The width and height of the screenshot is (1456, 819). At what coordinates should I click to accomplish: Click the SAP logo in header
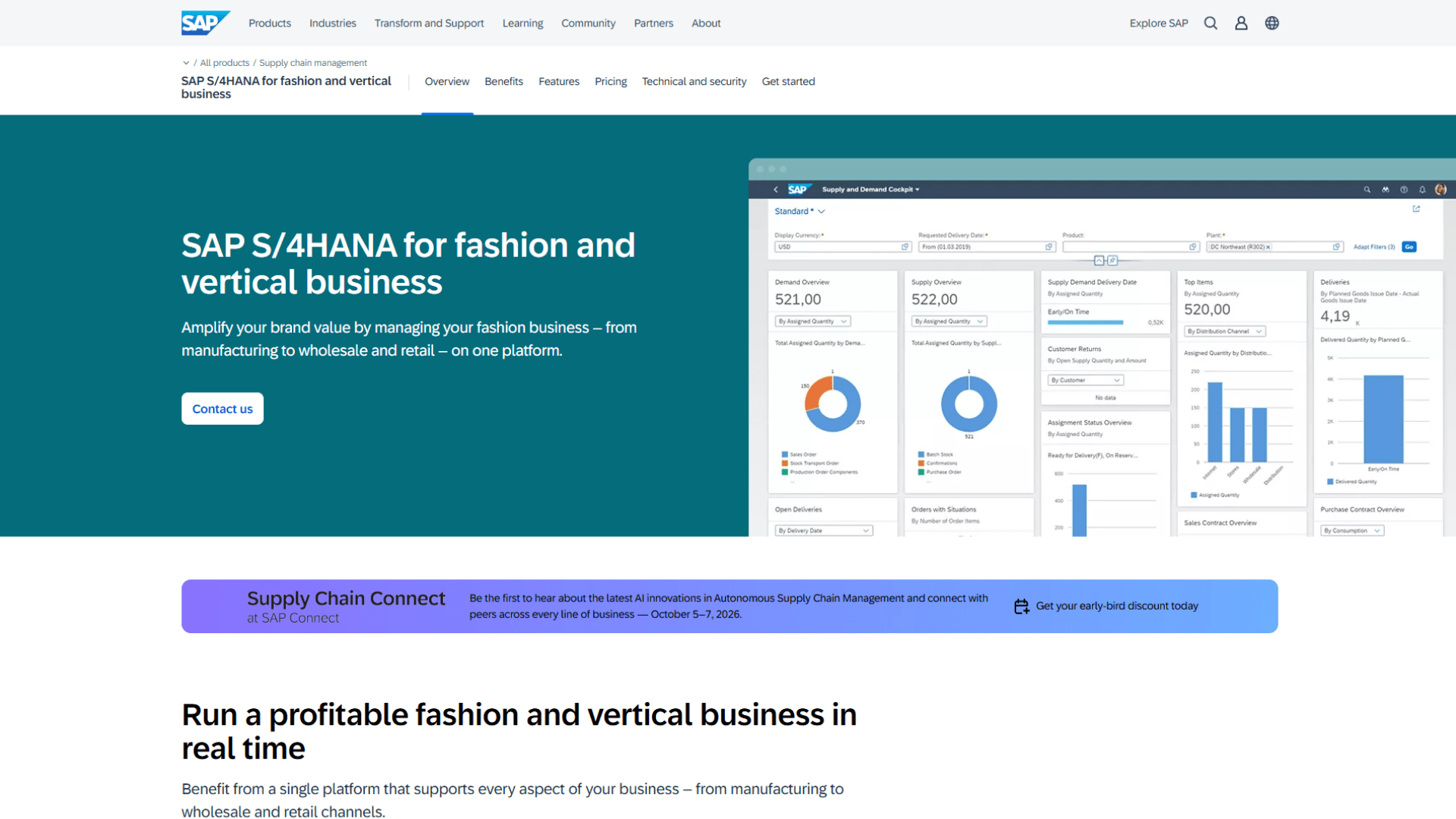tap(206, 23)
